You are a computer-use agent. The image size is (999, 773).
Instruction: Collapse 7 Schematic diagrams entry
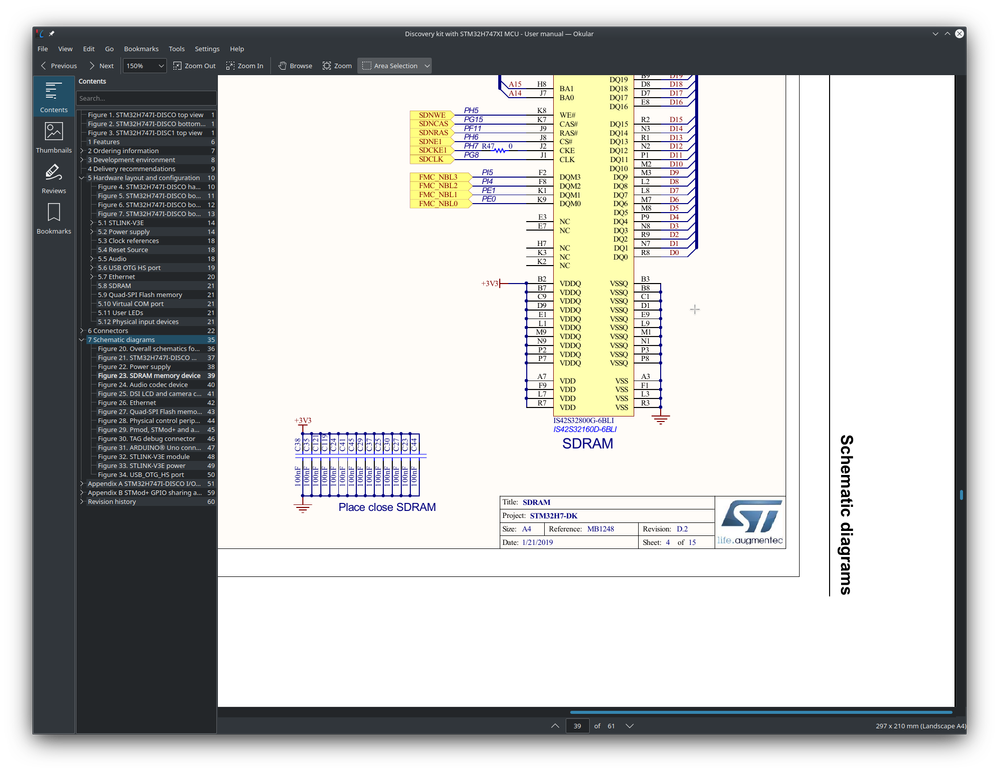[82, 340]
